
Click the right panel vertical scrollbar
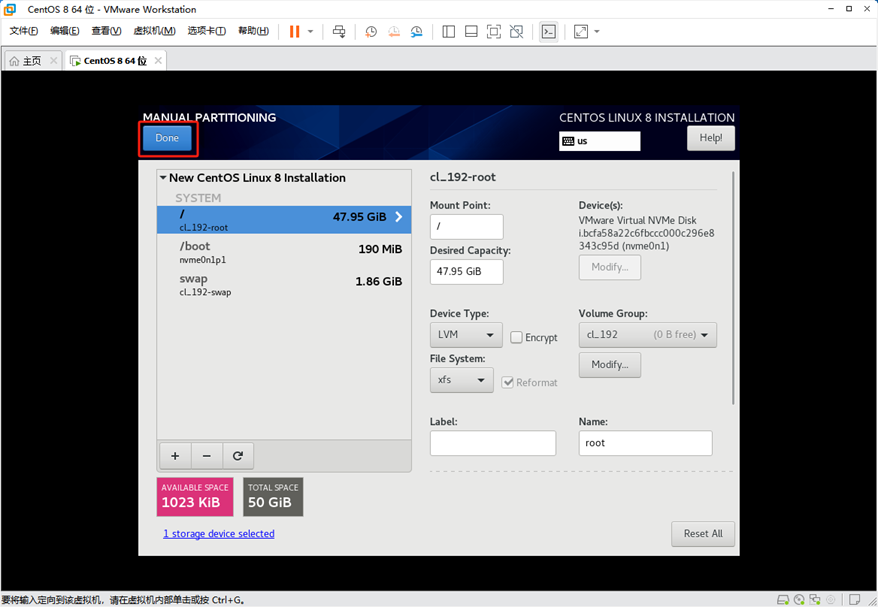732,288
